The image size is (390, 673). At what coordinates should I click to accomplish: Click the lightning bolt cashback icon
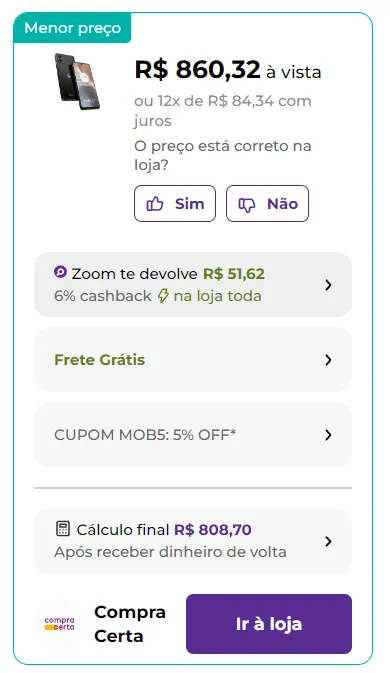tap(163, 296)
